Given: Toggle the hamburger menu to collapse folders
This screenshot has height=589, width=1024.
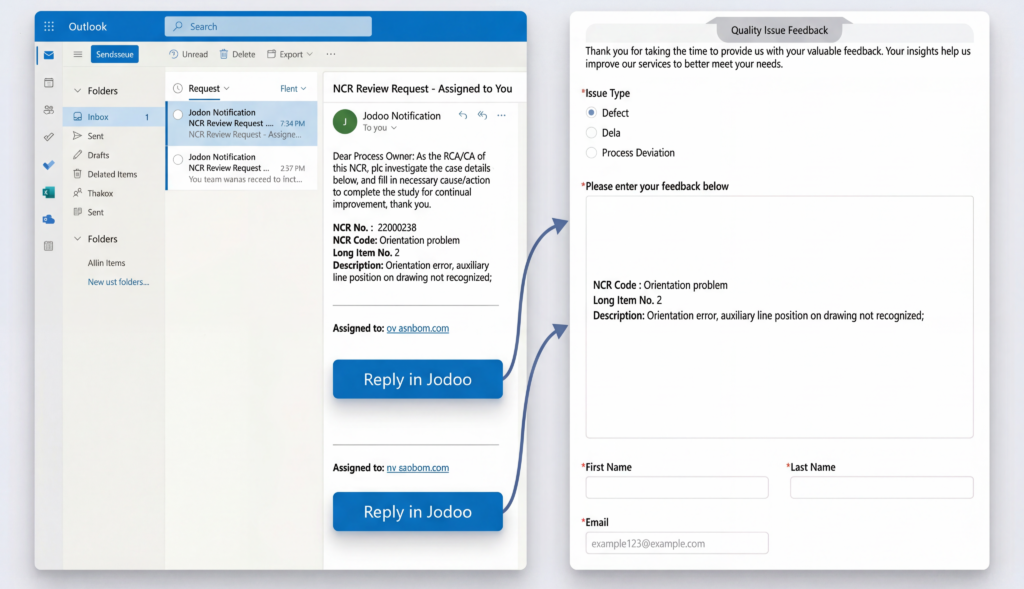Looking at the screenshot, I should coord(78,54).
